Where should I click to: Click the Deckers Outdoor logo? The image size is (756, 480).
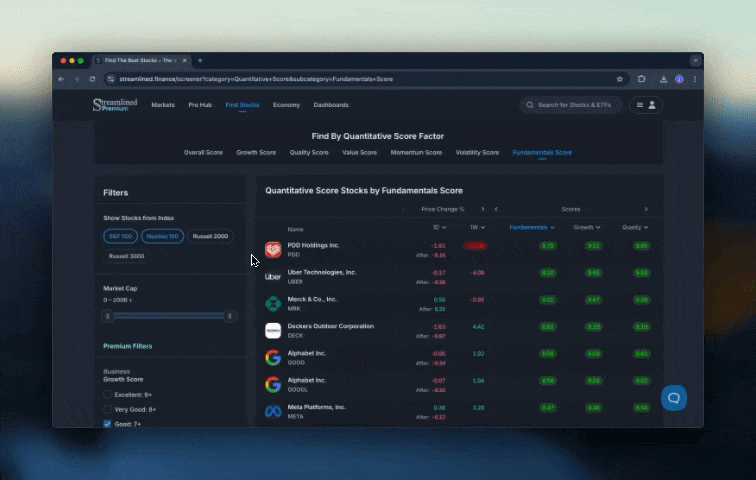point(273,331)
